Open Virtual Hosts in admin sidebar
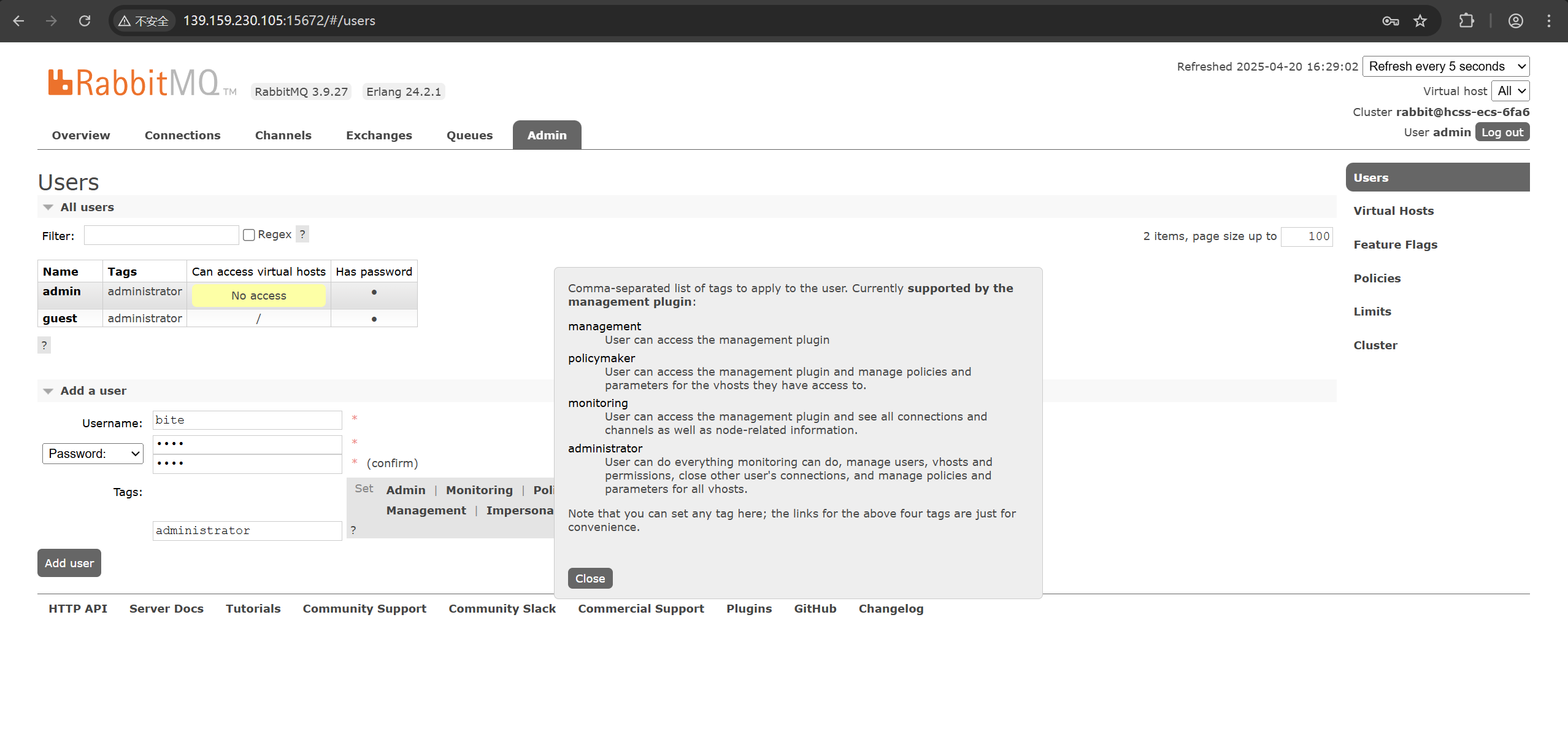This screenshot has width=1568, height=744. tap(1393, 211)
